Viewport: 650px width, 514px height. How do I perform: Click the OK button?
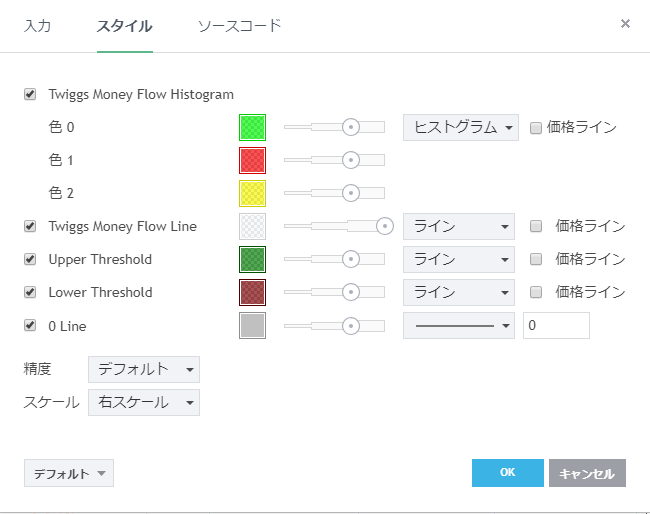pyautogui.click(x=507, y=473)
